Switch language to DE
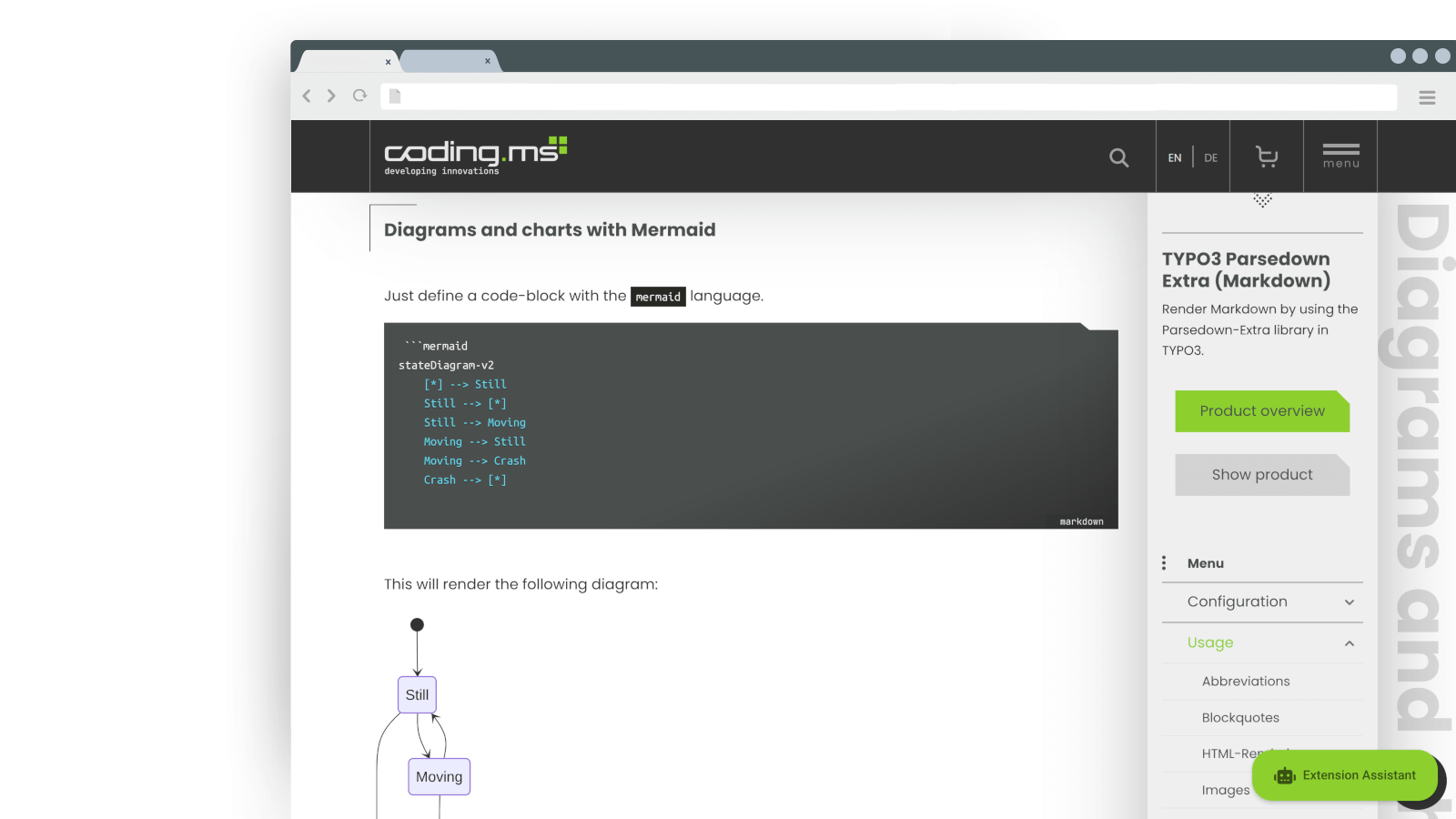The height and width of the screenshot is (819, 1456). coord(1210,157)
